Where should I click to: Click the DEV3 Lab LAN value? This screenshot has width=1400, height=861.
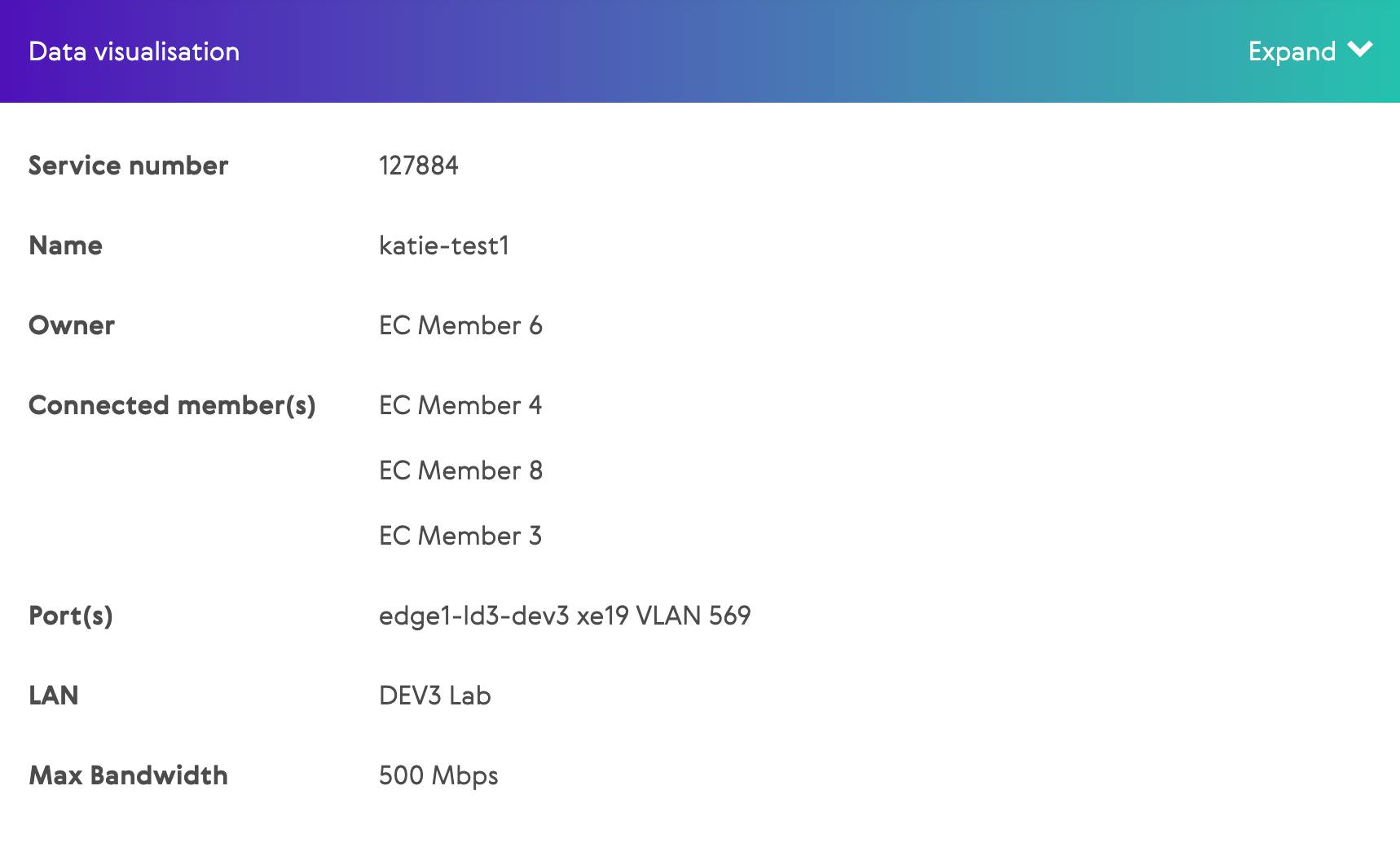click(435, 695)
